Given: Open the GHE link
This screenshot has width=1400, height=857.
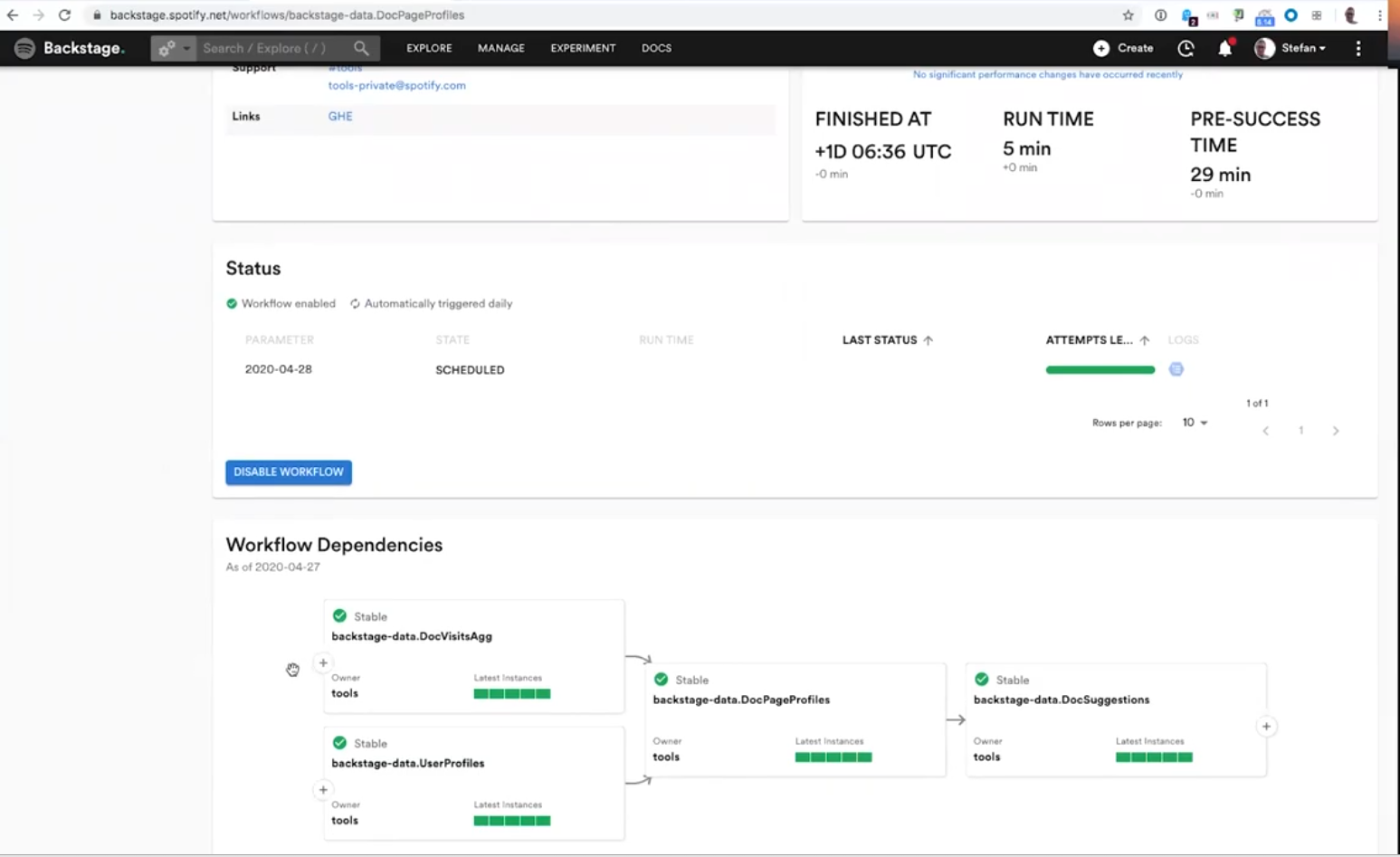Looking at the screenshot, I should pyautogui.click(x=340, y=116).
